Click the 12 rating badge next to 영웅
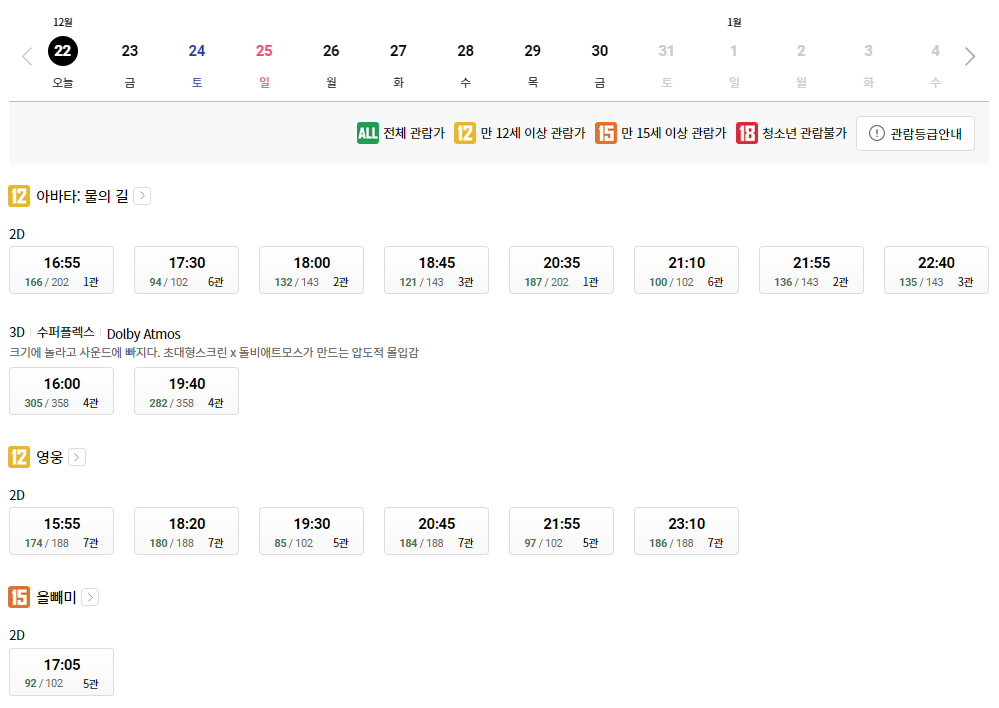The height and width of the screenshot is (708, 999). [x=18, y=456]
